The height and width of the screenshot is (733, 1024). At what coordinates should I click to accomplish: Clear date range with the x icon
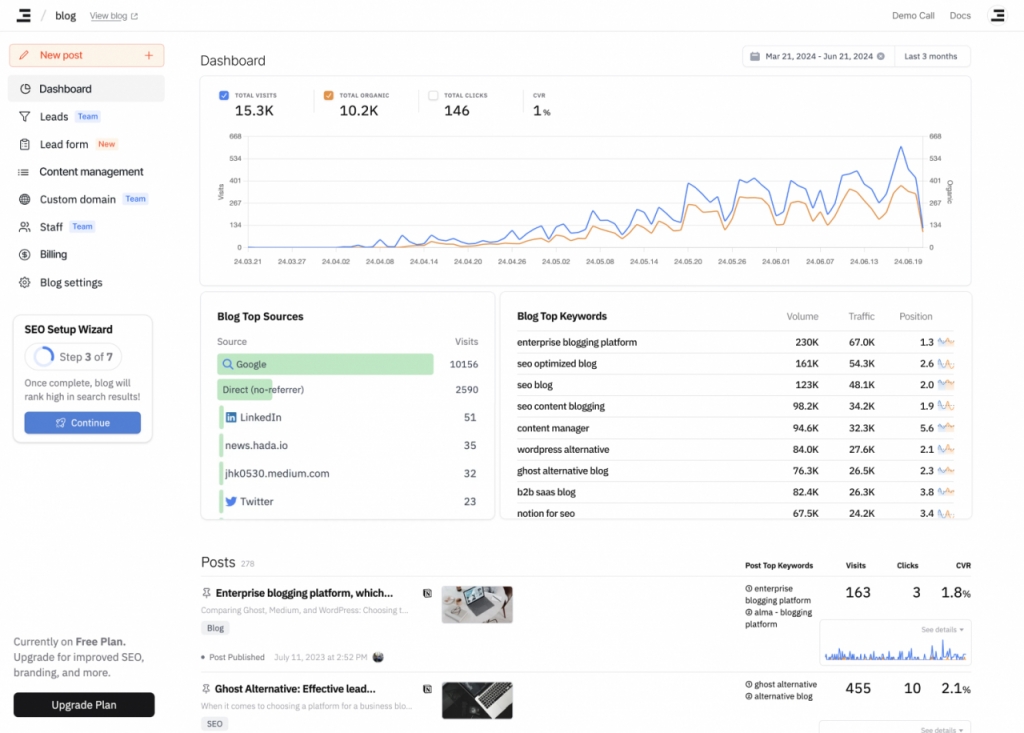(881, 57)
